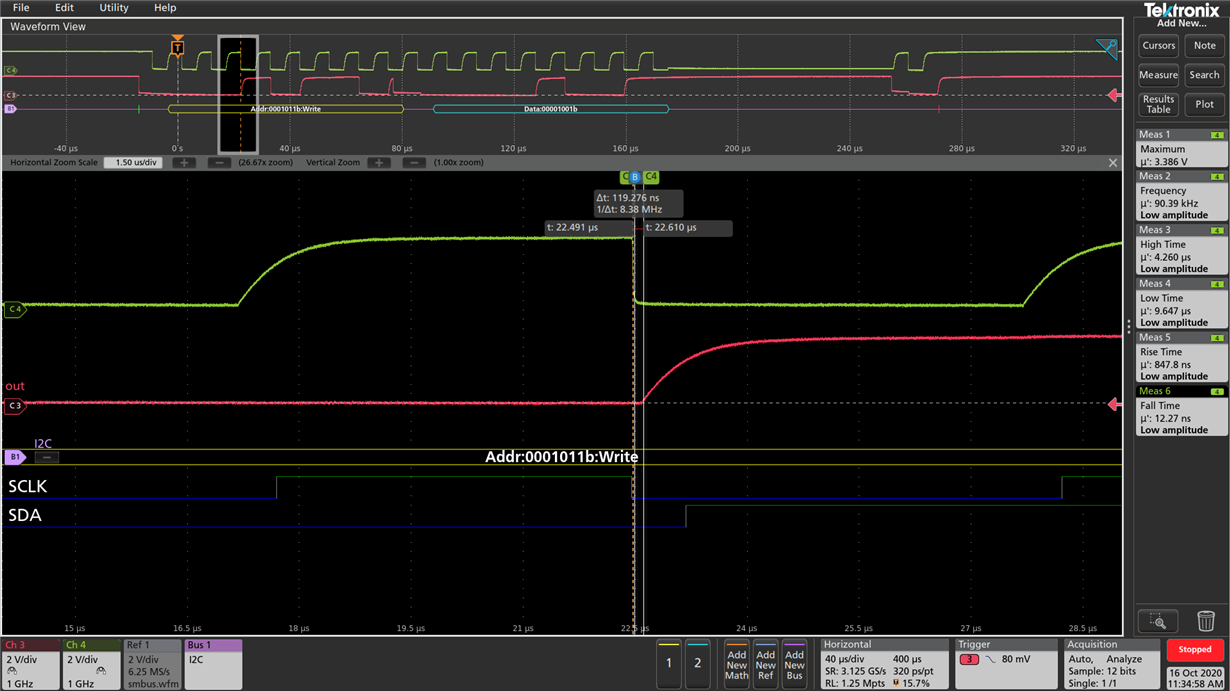Select the B1 bus handle in zoom view
The width and height of the screenshot is (1230, 691).
pos(14,457)
